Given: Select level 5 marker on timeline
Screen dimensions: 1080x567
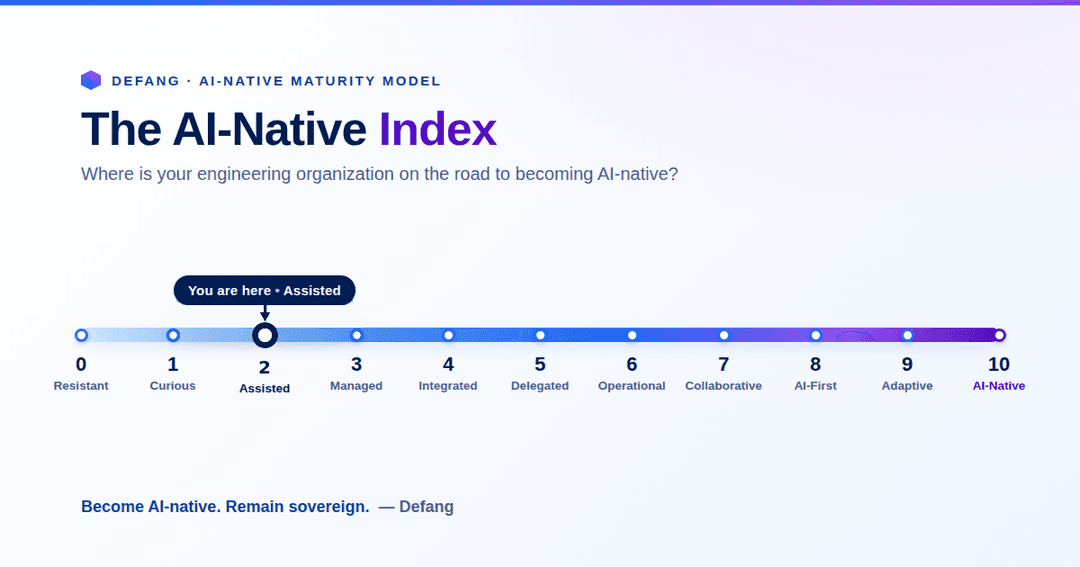Looking at the screenshot, I should [540, 336].
